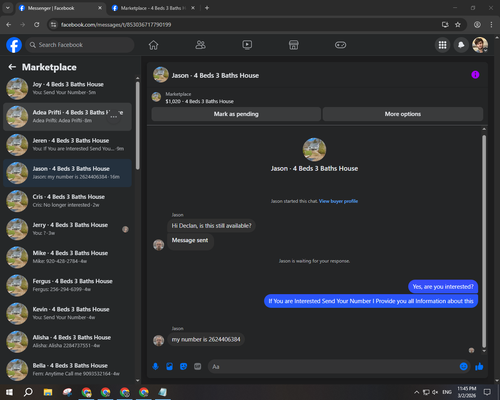Click the voice clip microphone icon

tap(155, 367)
